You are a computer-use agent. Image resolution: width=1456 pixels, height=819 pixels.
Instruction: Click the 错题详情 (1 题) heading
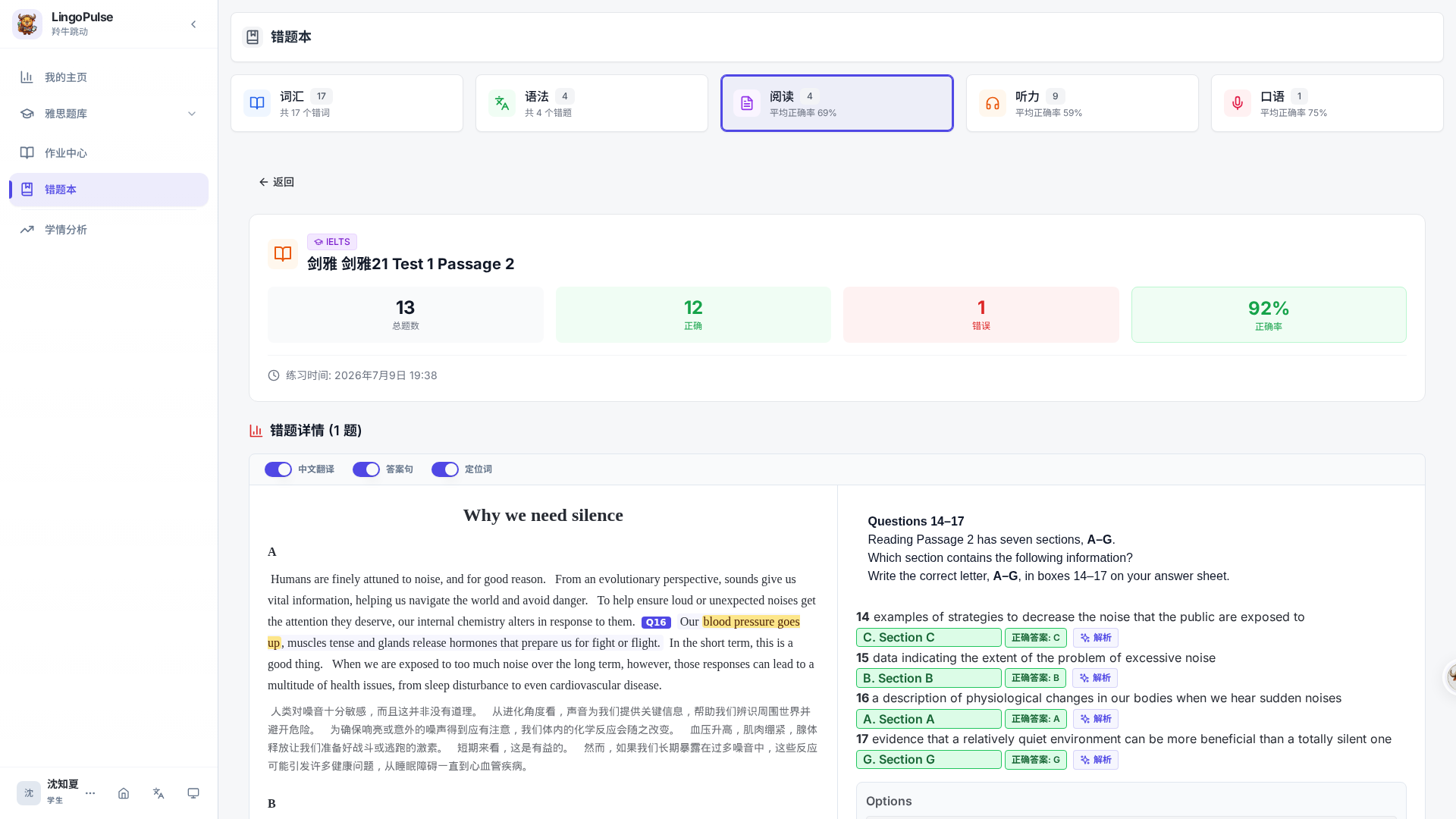(x=315, y=431)
